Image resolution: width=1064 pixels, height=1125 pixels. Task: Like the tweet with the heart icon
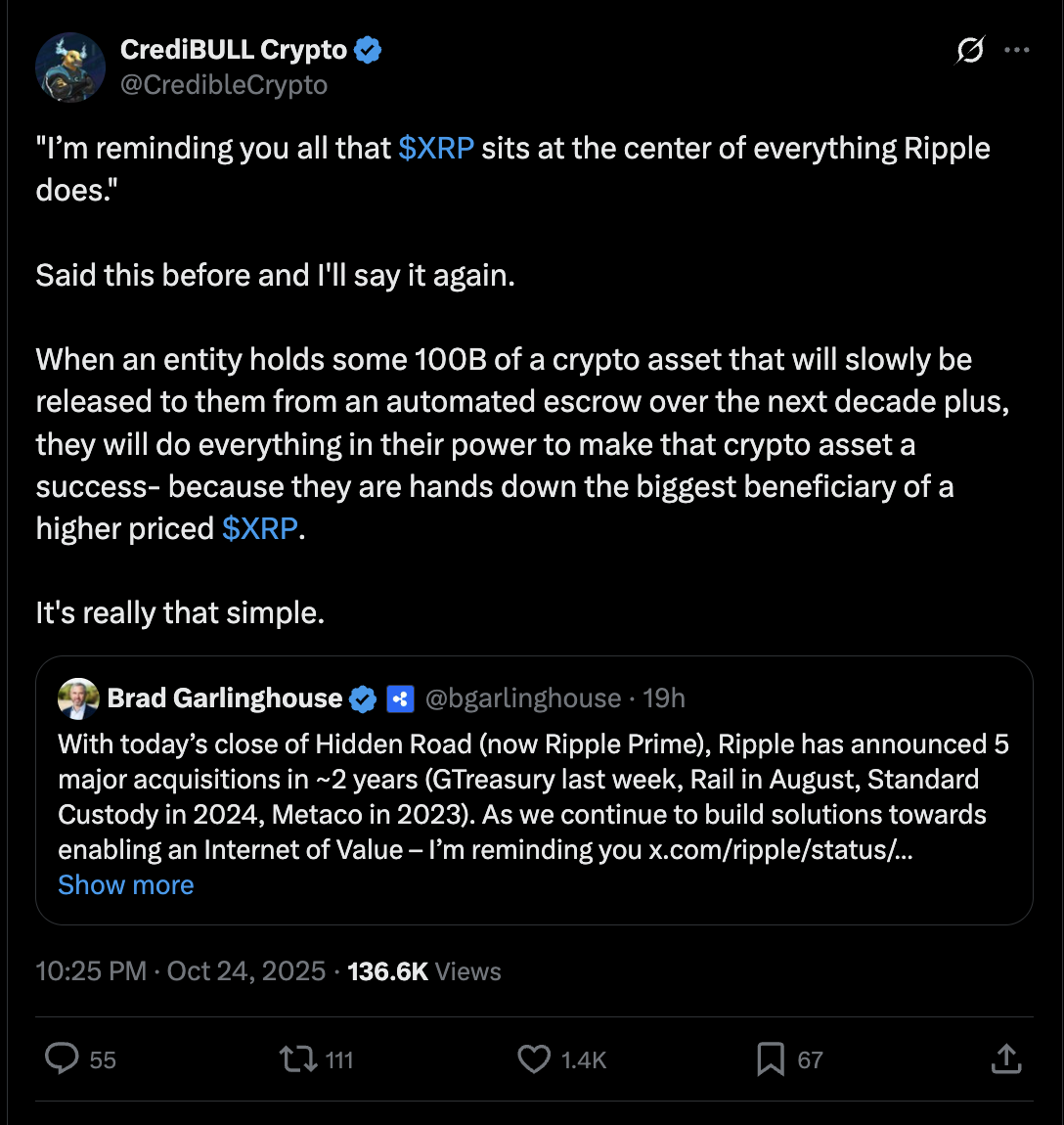click(534, 1058)
